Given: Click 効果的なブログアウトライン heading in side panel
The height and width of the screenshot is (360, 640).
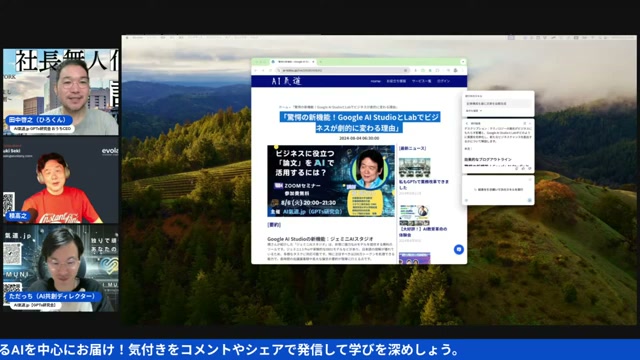Looking at the screenshot, I should pos(488,160).
